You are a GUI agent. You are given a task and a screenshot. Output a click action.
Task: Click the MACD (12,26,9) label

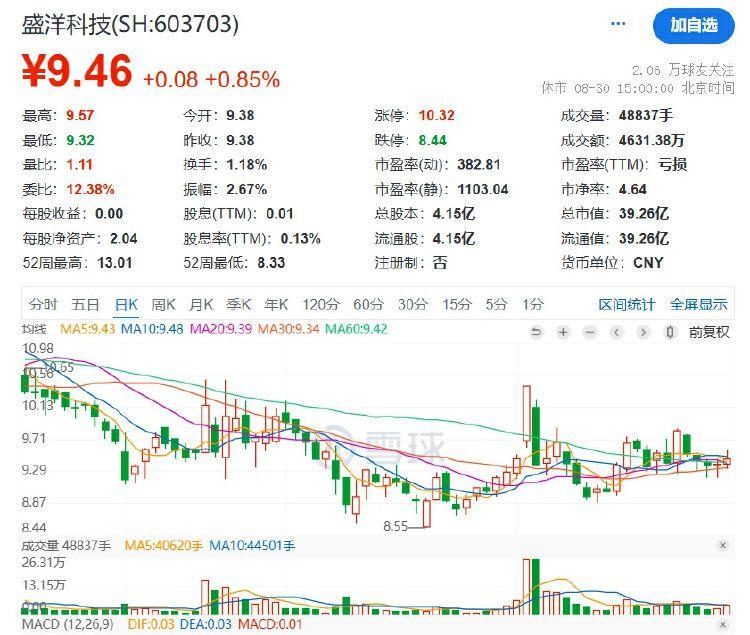coord(67,624)
